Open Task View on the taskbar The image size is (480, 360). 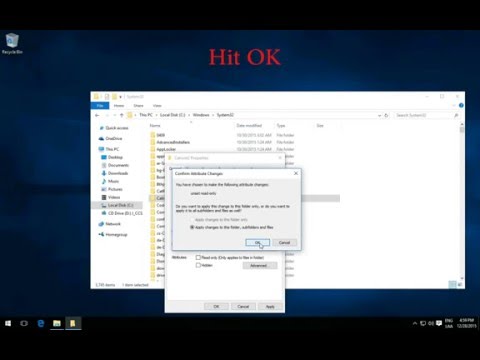tap(24, 323)
